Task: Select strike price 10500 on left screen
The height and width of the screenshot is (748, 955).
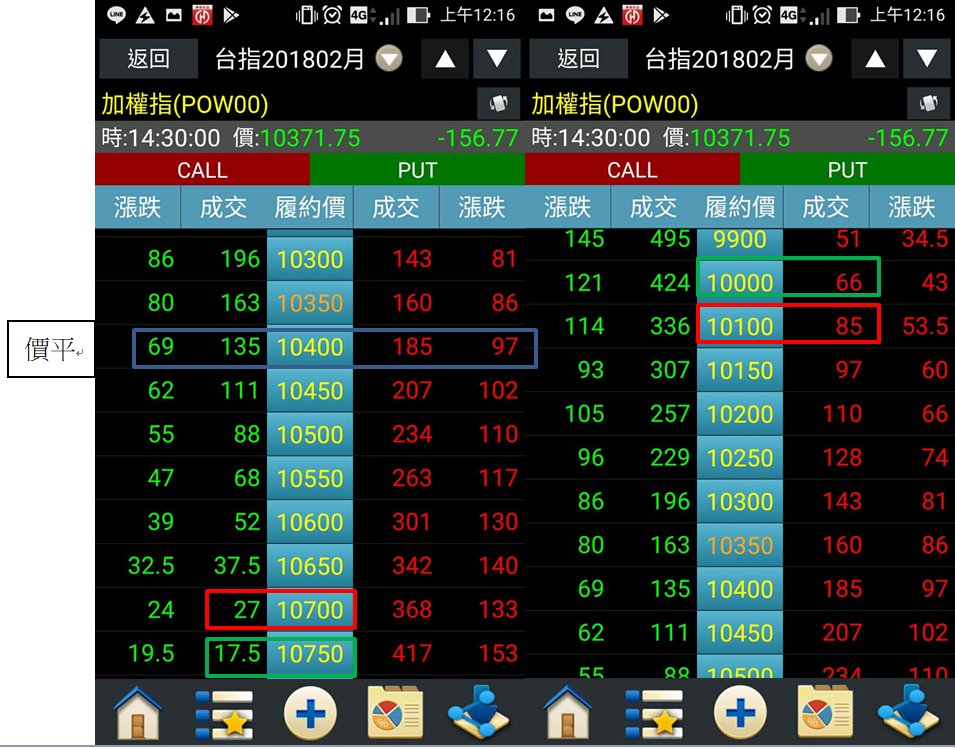Action: (310, 434)
